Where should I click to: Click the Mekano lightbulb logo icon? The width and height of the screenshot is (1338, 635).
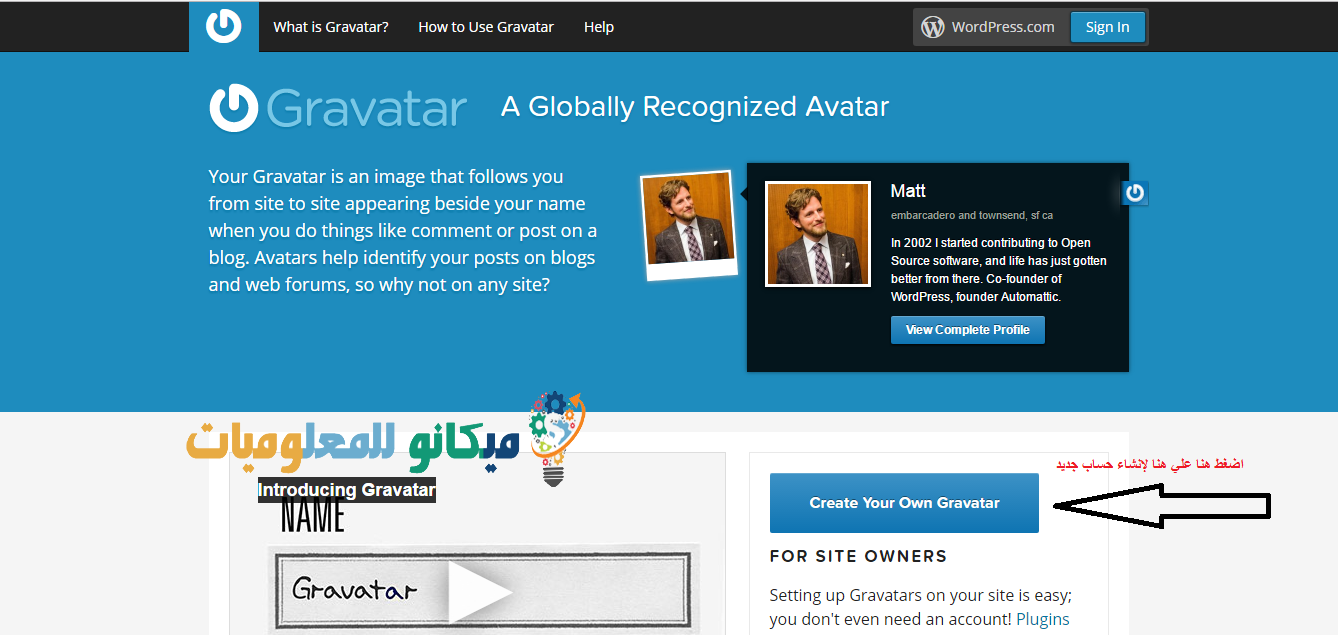tap(555, 439)
